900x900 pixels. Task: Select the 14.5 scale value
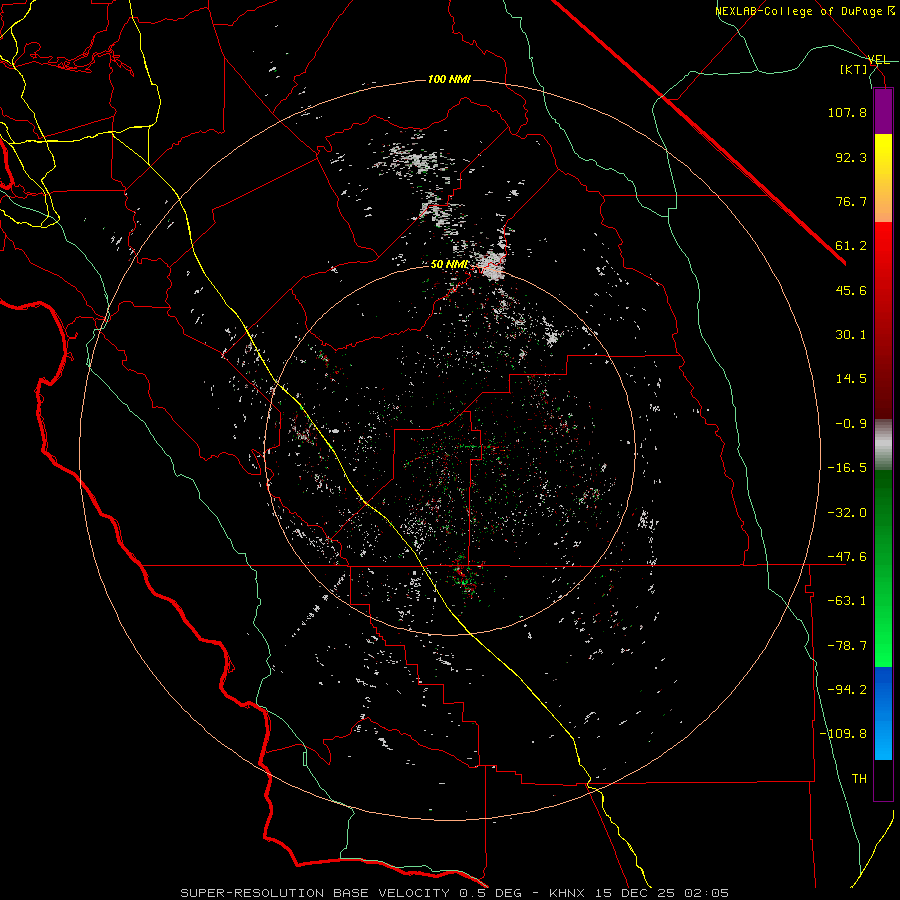851,379
